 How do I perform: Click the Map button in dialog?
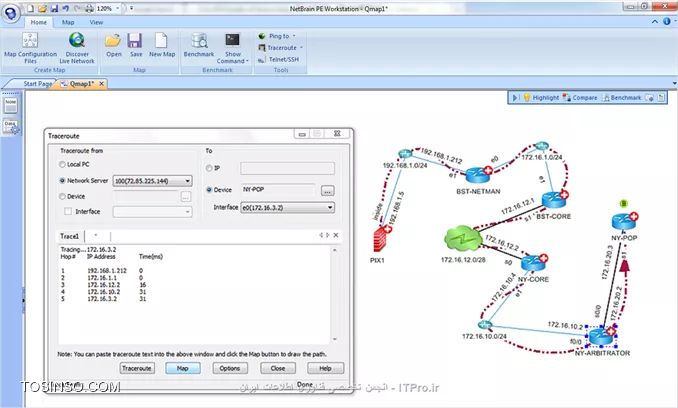[x=182, y=368]
